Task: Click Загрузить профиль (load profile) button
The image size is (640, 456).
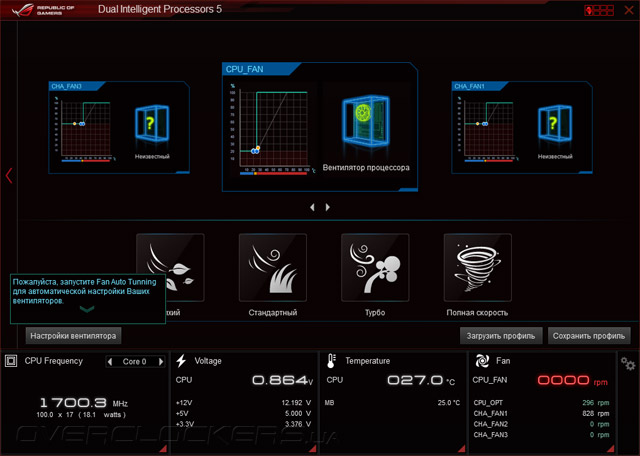Action: point(501,336)
